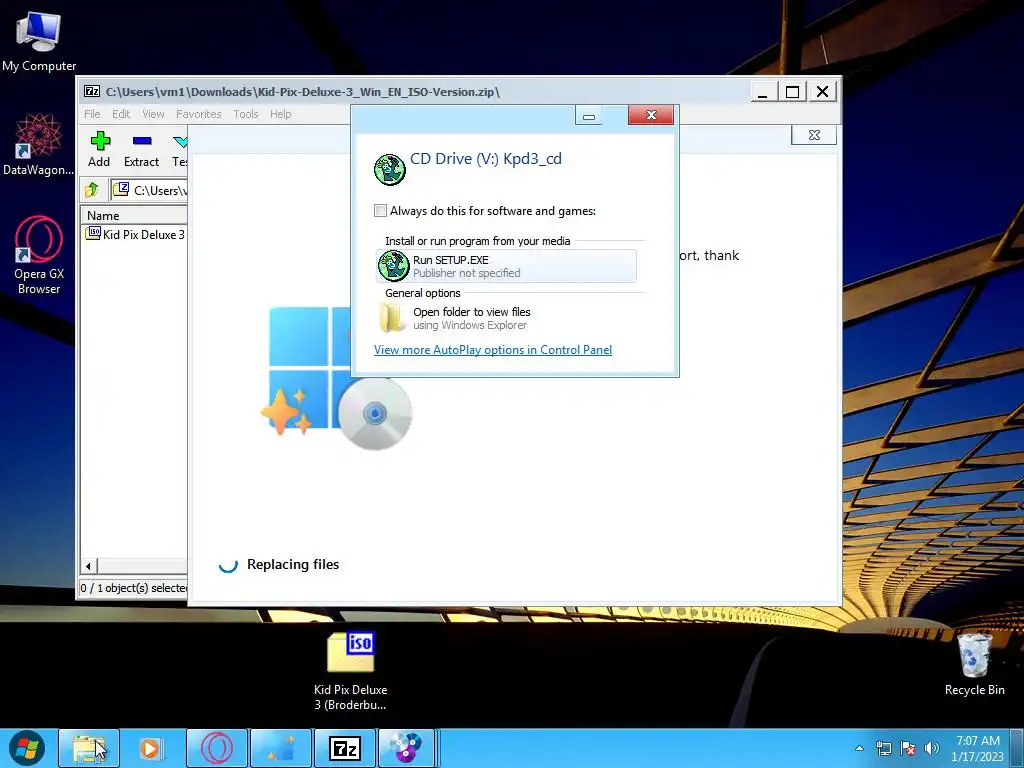
Task: Open Opera GX from taskbar
Action: click(217, 748)
